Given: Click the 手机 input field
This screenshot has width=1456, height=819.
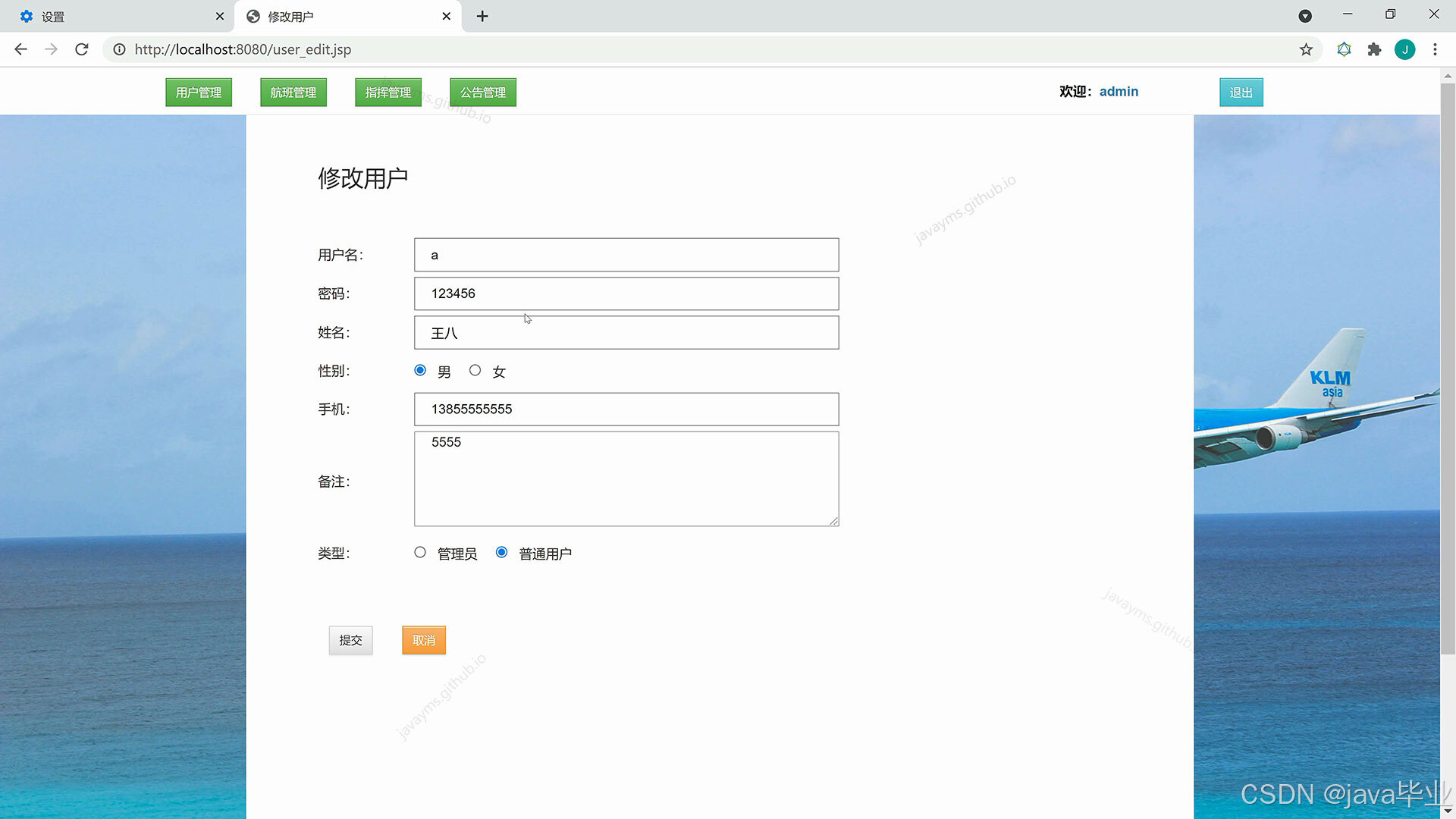Looking at the screenshot, I should (x=626, y=409).
